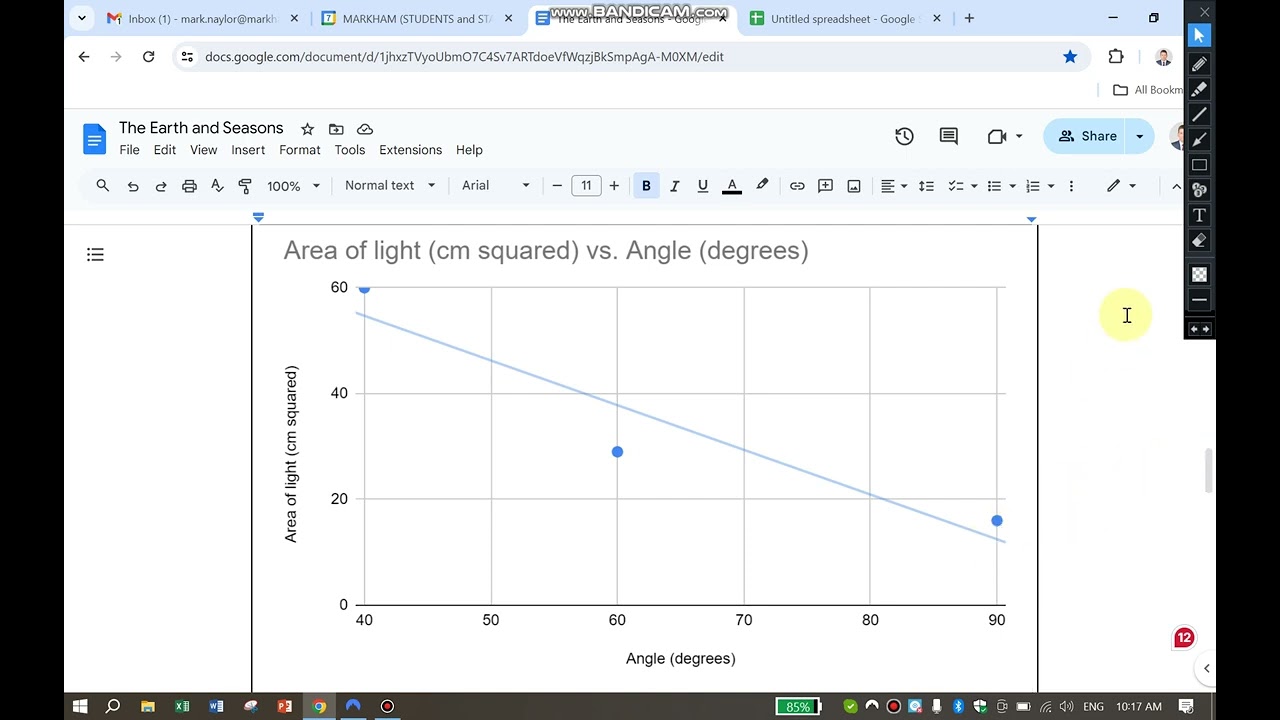Select the Bandicam eraser tool
The height and width of the screenshot is (720, 1280).
coord(1199,240)
